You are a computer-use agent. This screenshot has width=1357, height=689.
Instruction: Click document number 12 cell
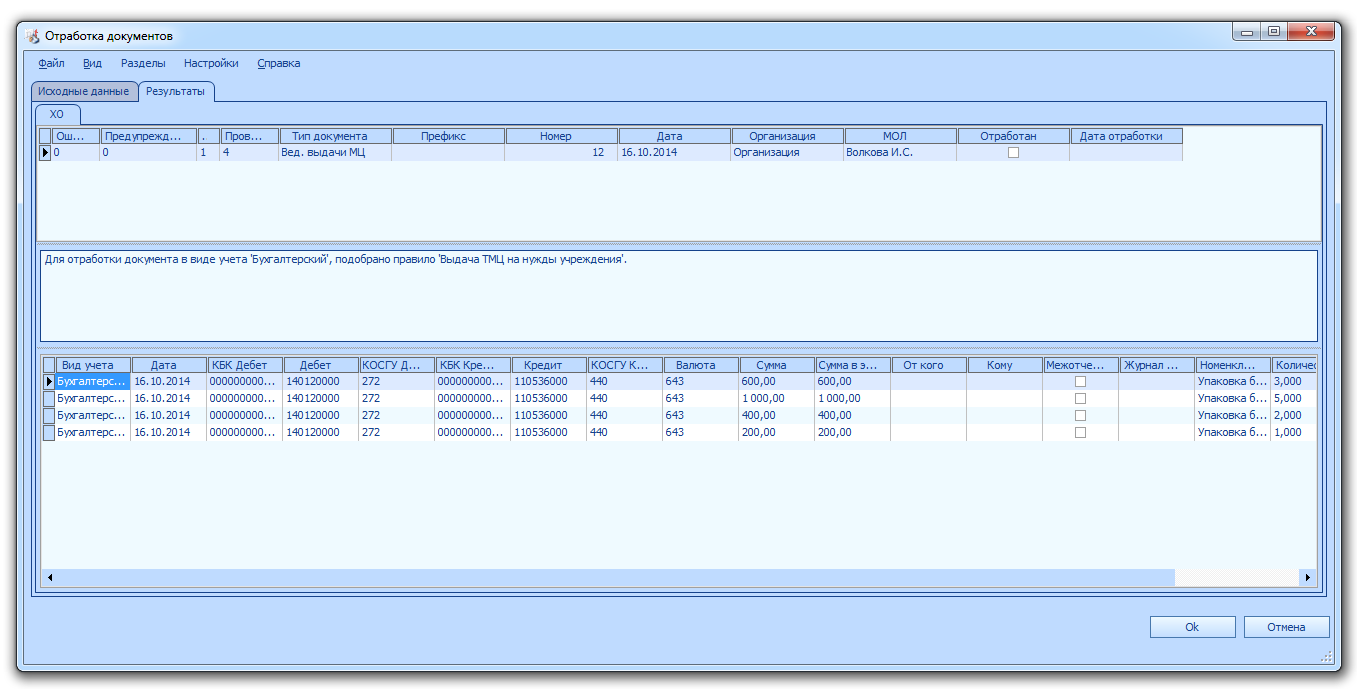(561, 153)
